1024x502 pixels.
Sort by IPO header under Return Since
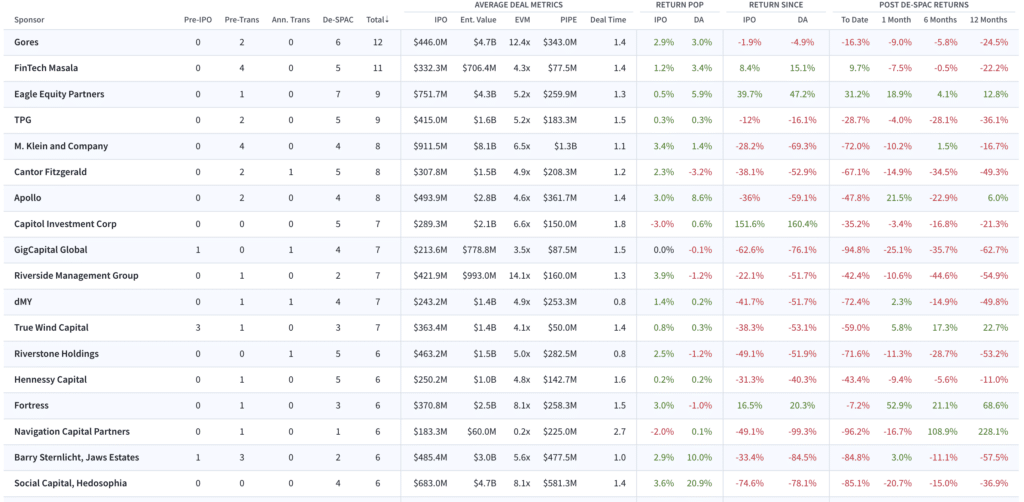pyautogui.click(x=750, y=20)
